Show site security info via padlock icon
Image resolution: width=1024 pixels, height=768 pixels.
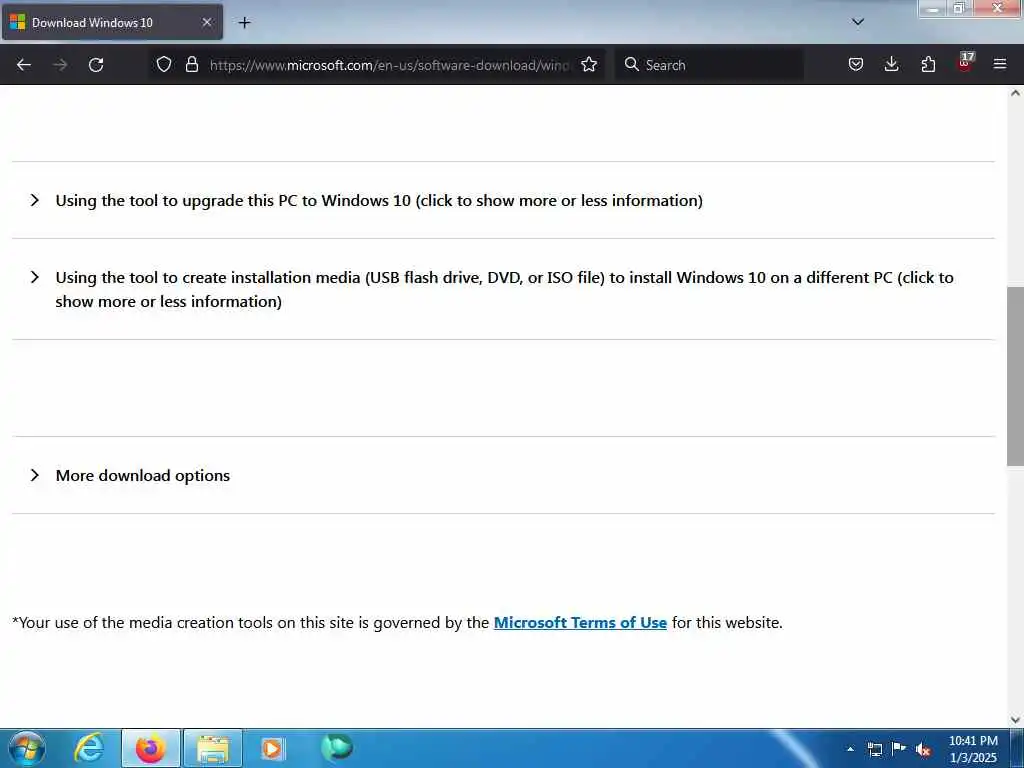[191, 64]
